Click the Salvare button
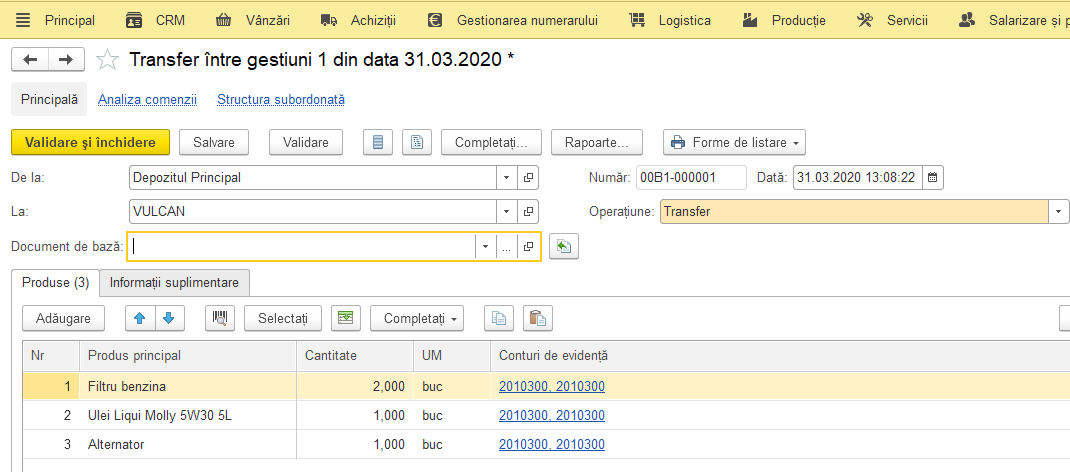This screenshot has height=472, width=1070. pos(214,143)
